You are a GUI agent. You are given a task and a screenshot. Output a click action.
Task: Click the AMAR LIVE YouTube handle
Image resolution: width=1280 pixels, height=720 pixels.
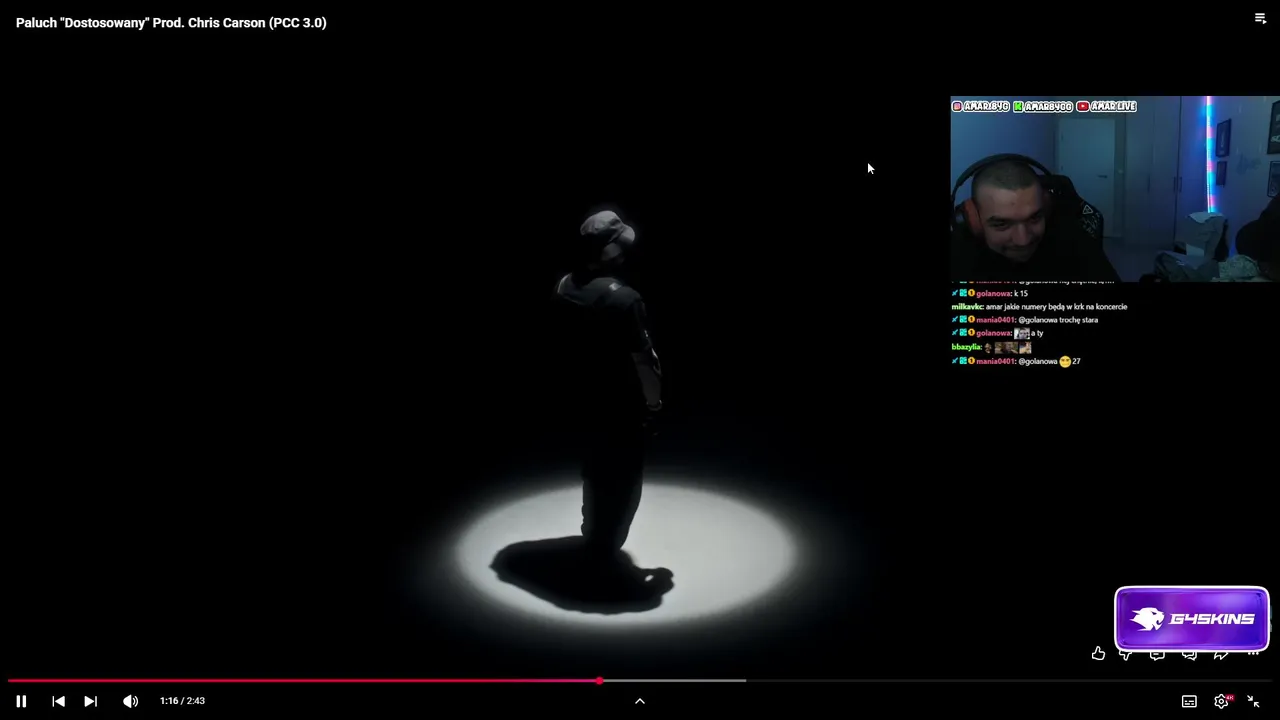point(1106,106)
